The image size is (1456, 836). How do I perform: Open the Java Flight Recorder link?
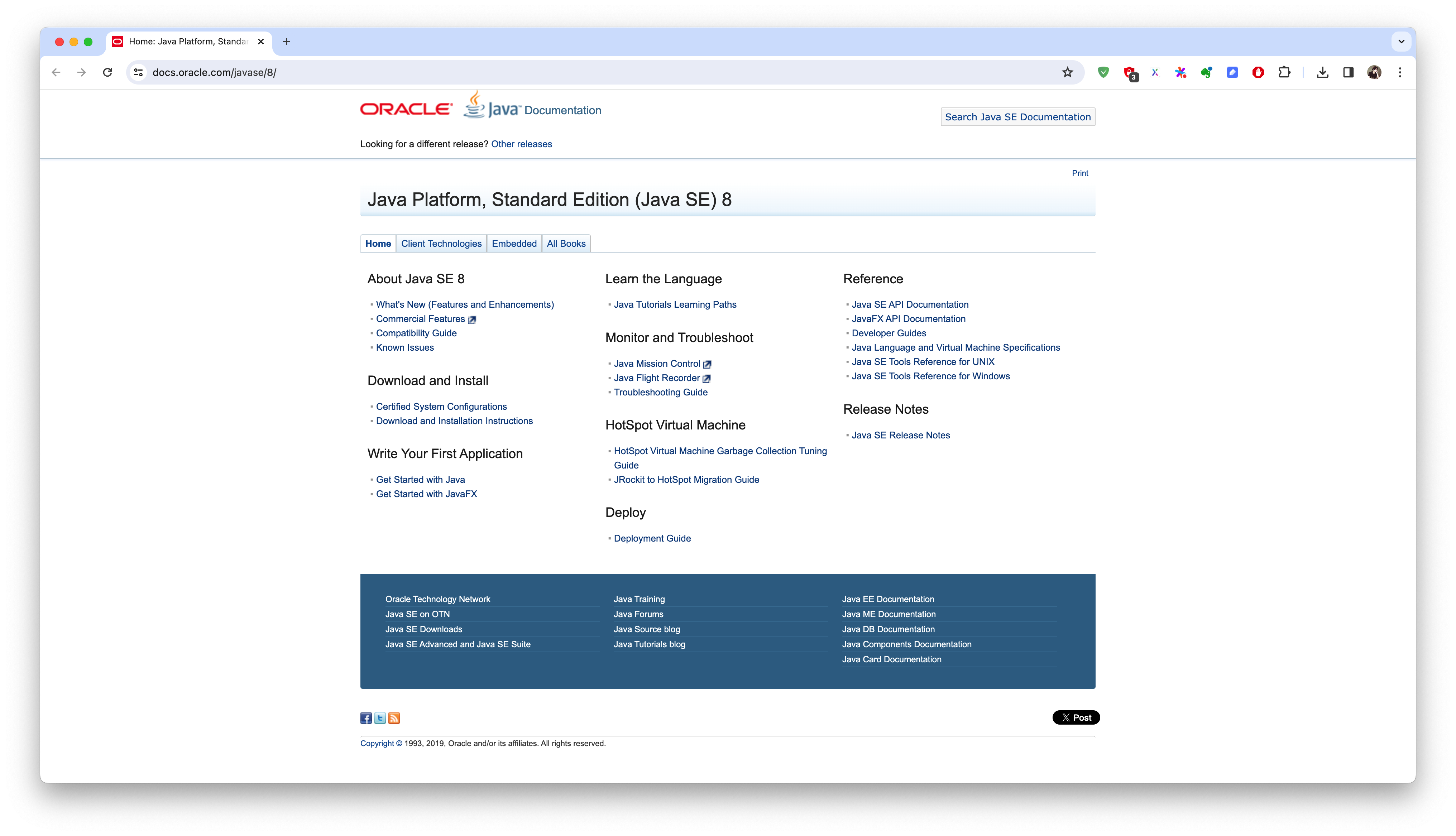[656, 378]
